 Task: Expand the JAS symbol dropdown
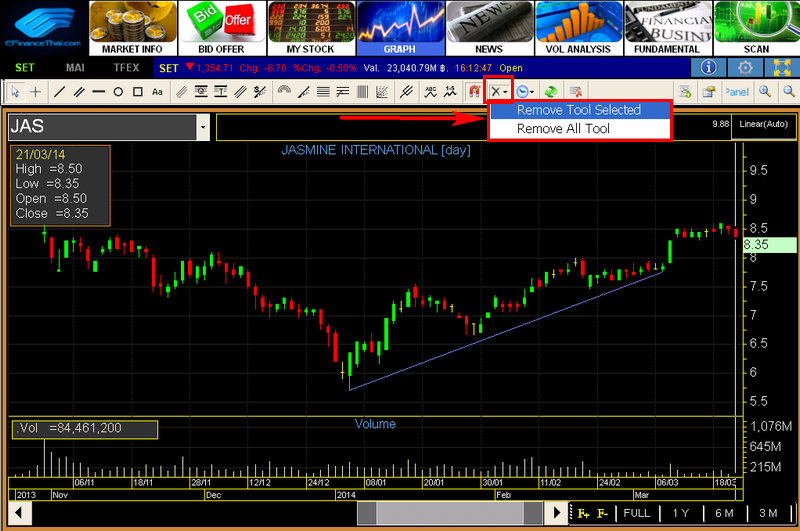tap(203, 128)
